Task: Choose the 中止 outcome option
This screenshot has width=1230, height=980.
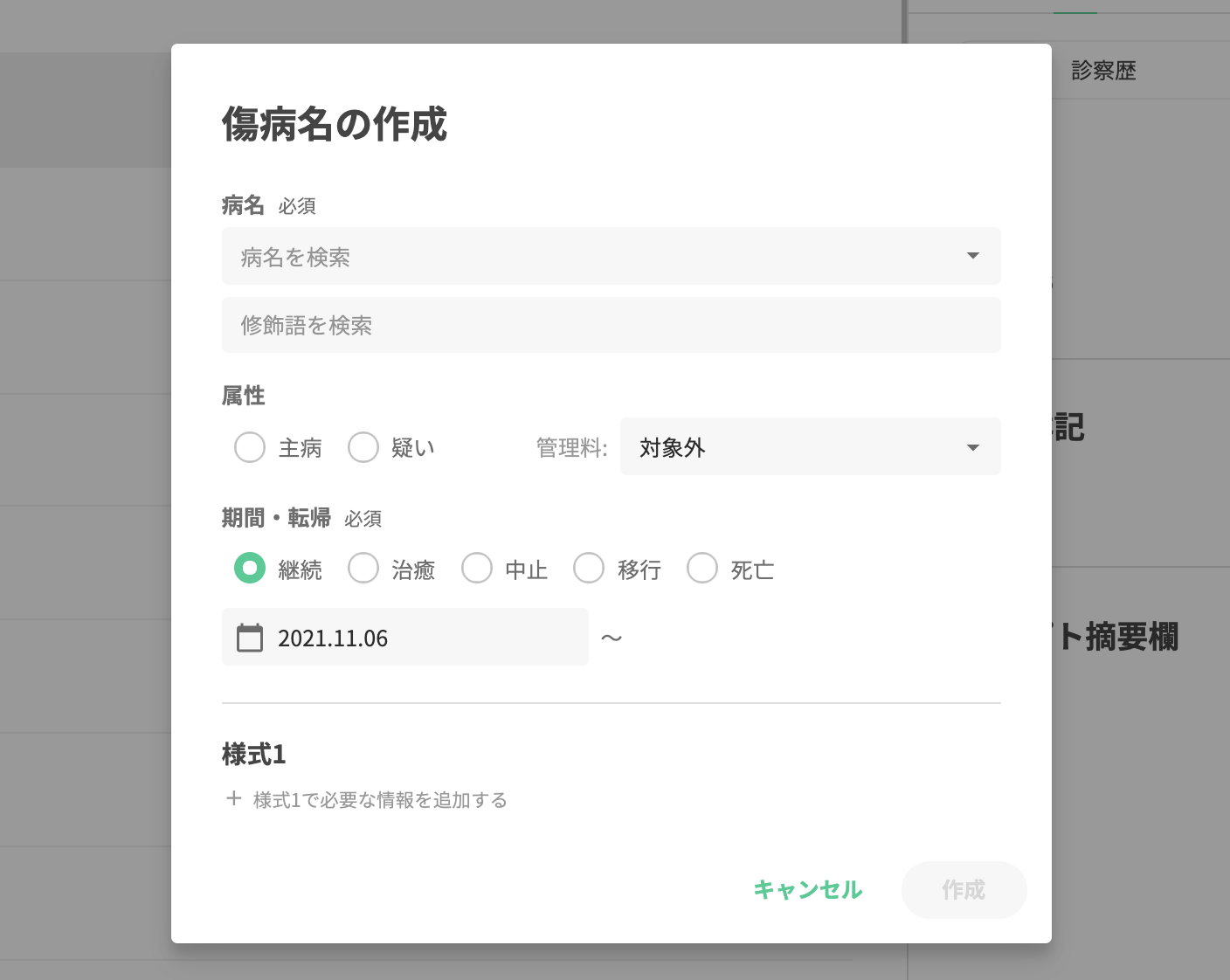Action: coord(477,569)
